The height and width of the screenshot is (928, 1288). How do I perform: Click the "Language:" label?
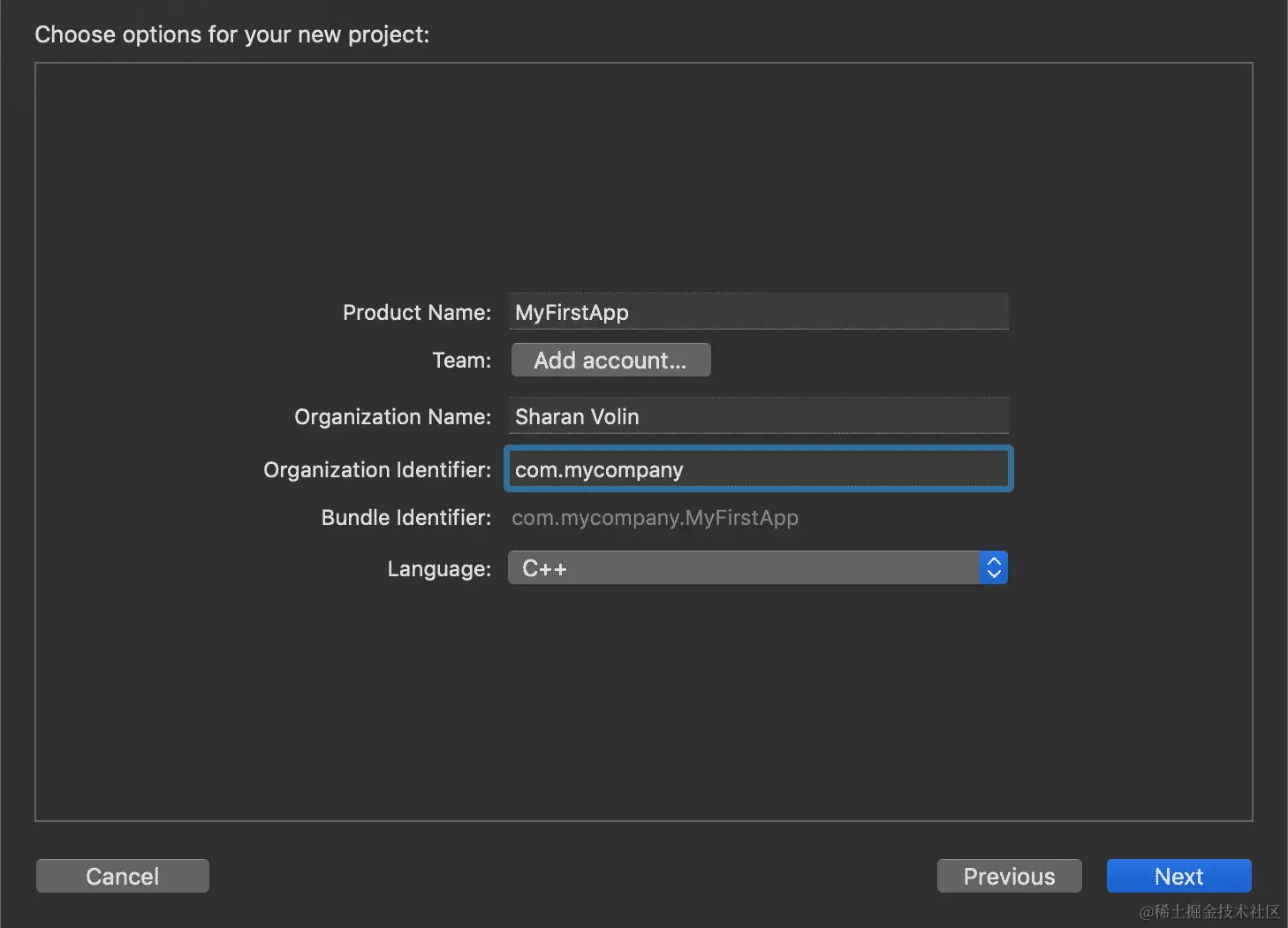pos(438,569)
